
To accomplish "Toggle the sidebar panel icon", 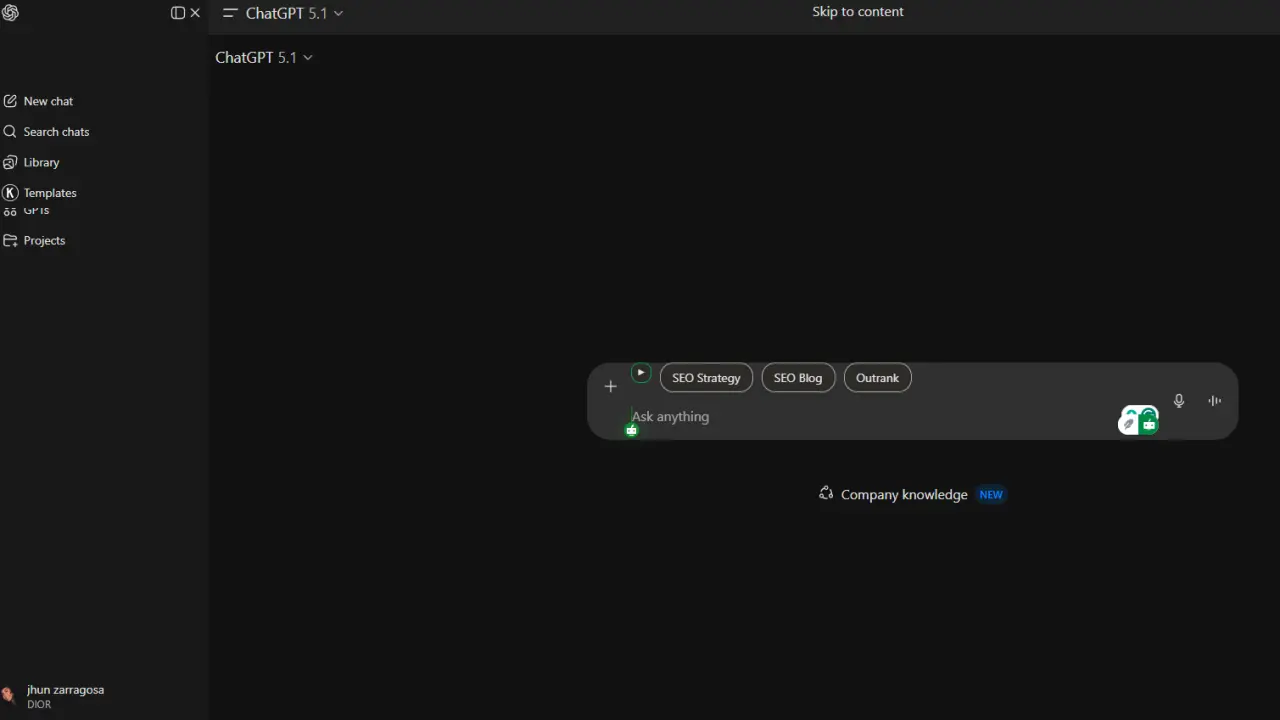I will (x=178, y=13).
